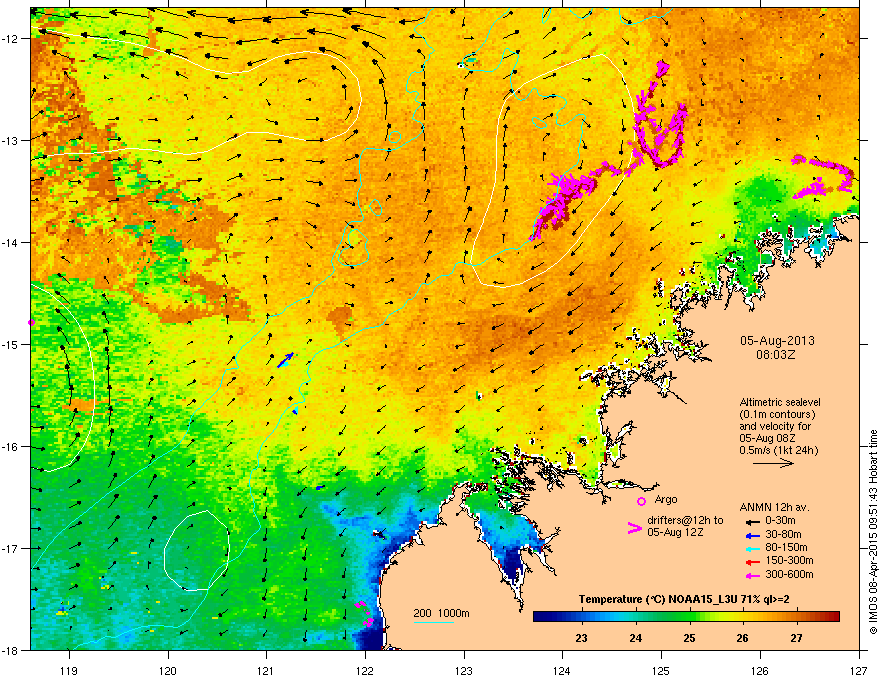Viewport: 880px width, 680px height.
Task: Click the '27' colorbar tick label
Action: click(796, 638)
